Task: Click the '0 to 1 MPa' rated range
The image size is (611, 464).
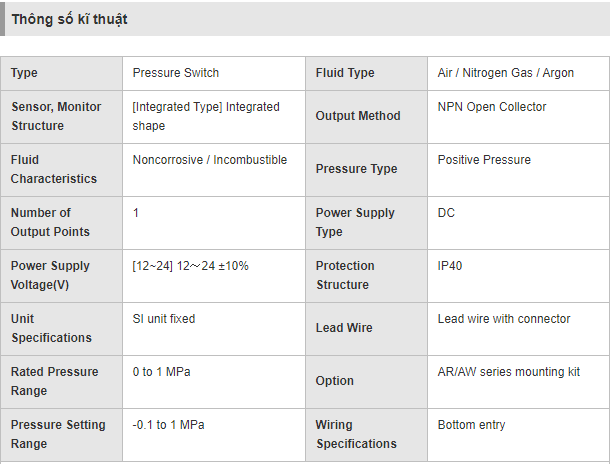Action: [x=161, y=372]
